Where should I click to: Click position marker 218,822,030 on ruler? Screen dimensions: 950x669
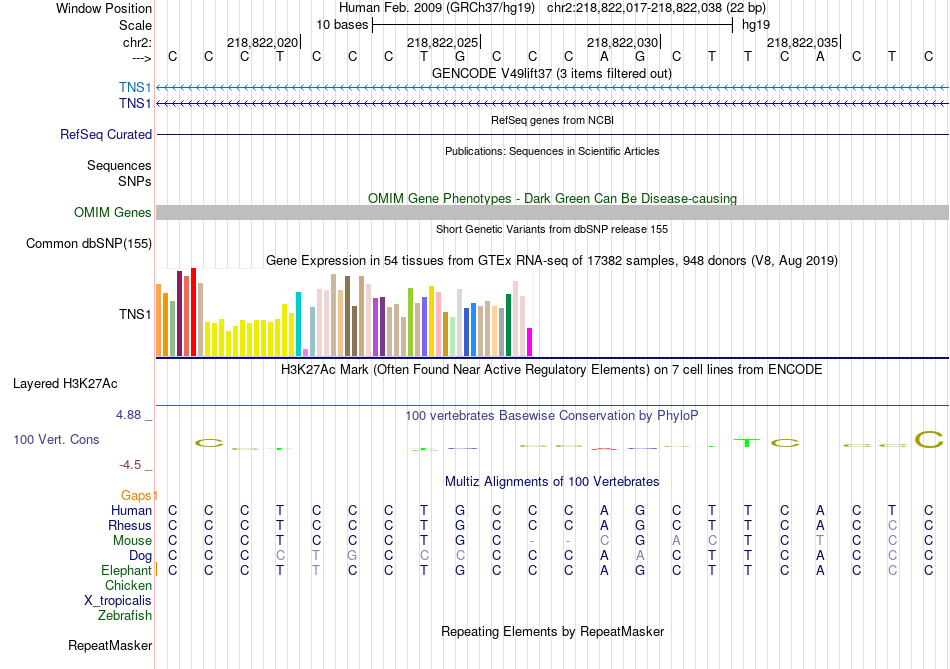pos(622,43)
